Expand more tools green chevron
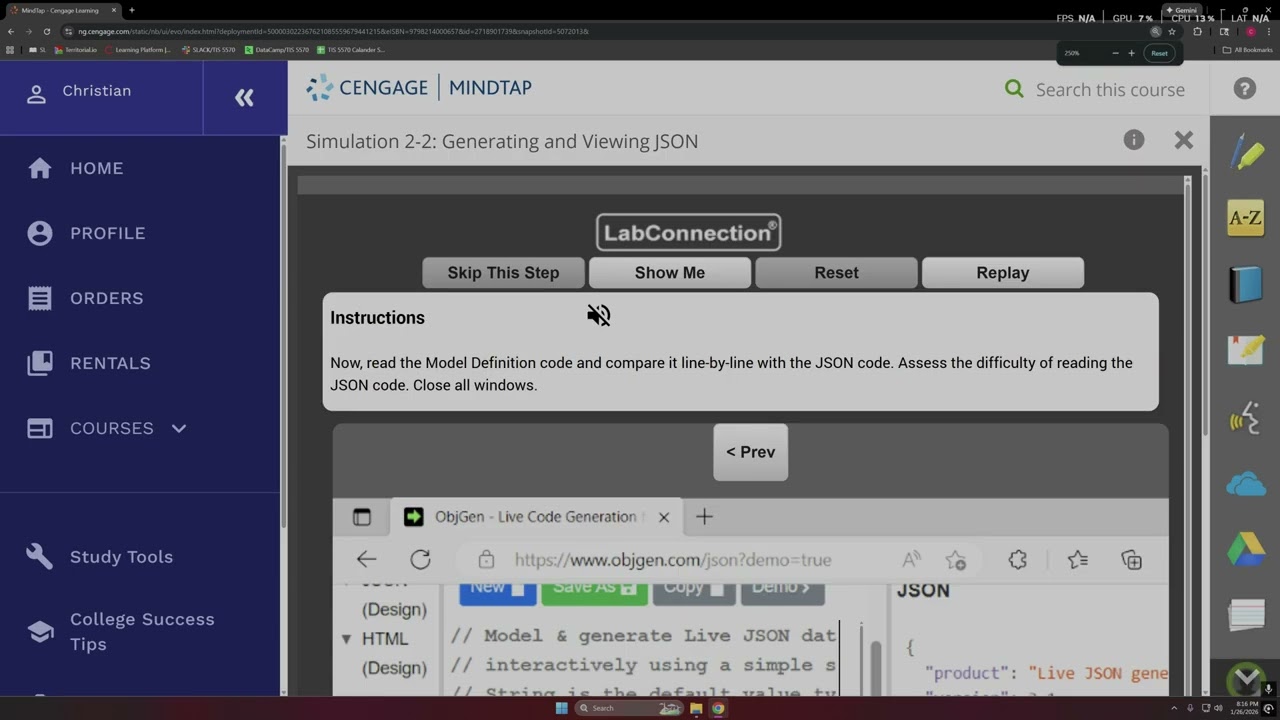The height and width of the screenshot is (720, 1280). 1246,679
